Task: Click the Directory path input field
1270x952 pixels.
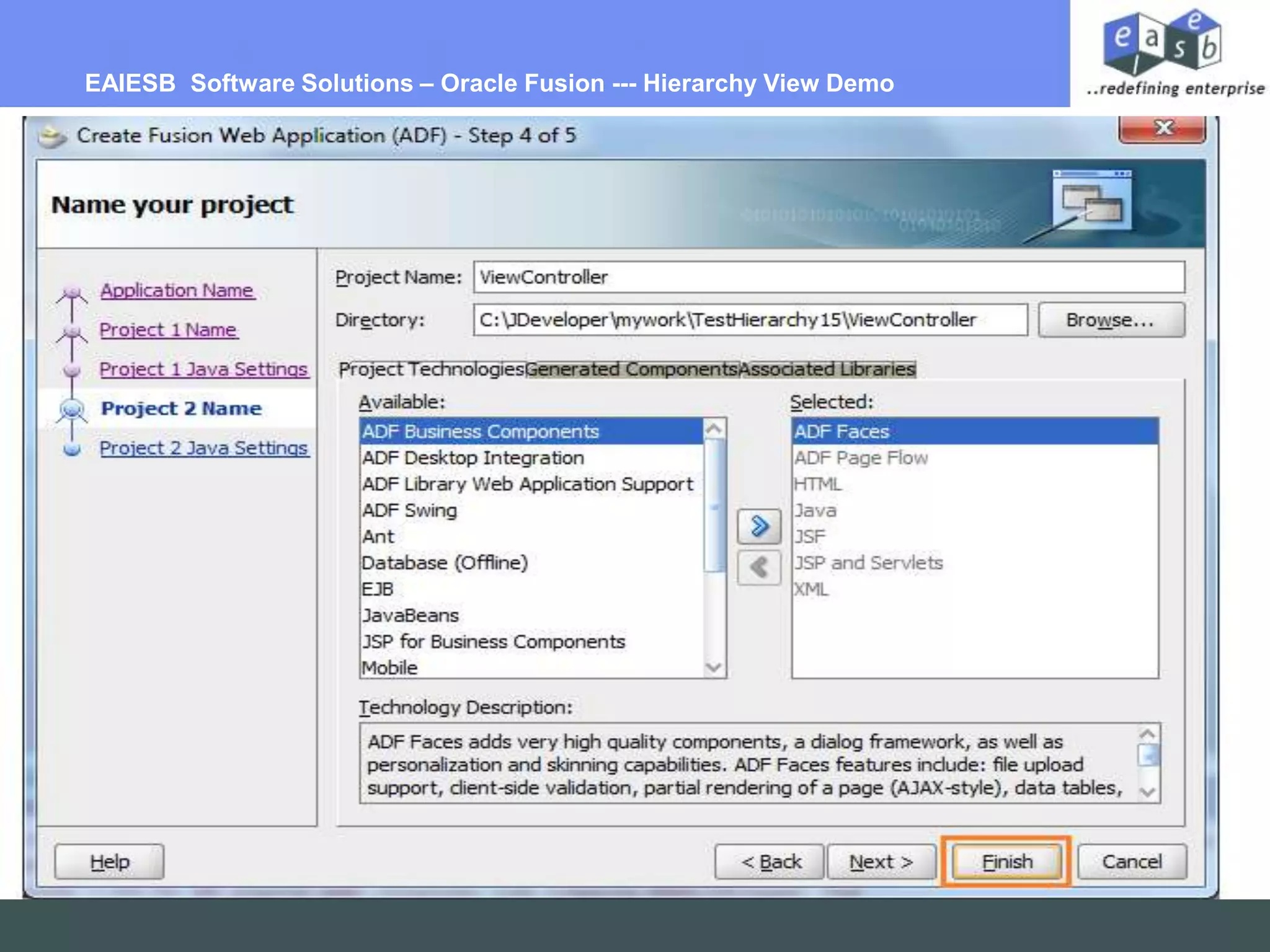Action: pyautogui.click(x=750, y=320)
